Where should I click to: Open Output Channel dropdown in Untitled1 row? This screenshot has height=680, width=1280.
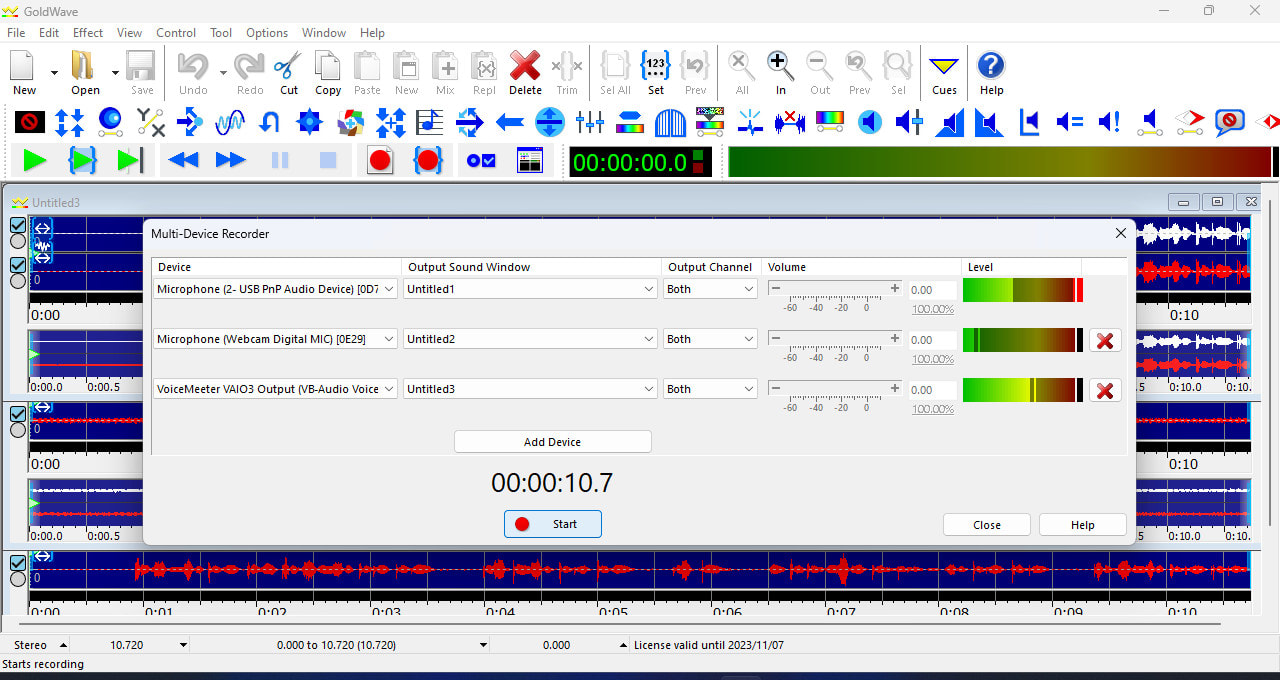click(710, 289)
